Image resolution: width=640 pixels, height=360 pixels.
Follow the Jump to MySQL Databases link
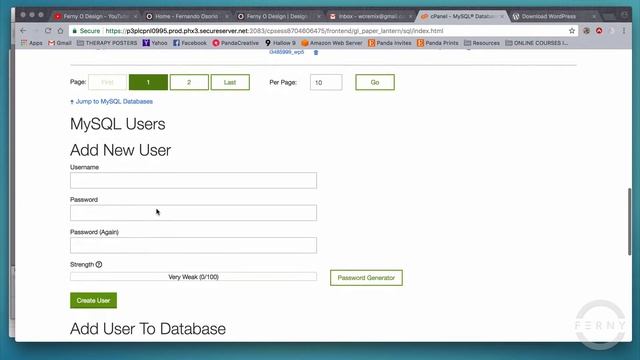[x=112, y=101]
